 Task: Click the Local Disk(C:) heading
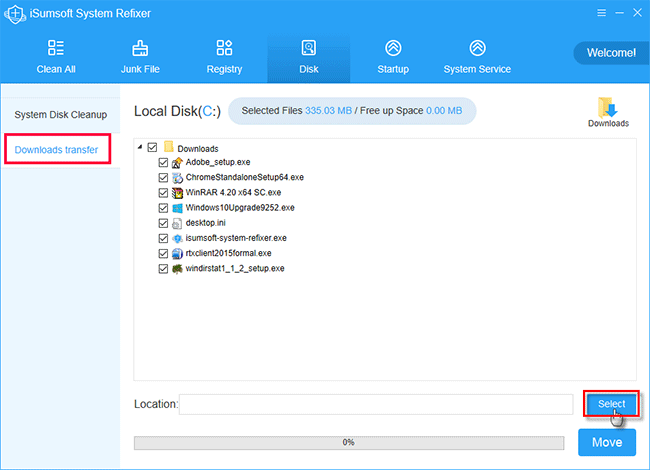click(177, 111)
